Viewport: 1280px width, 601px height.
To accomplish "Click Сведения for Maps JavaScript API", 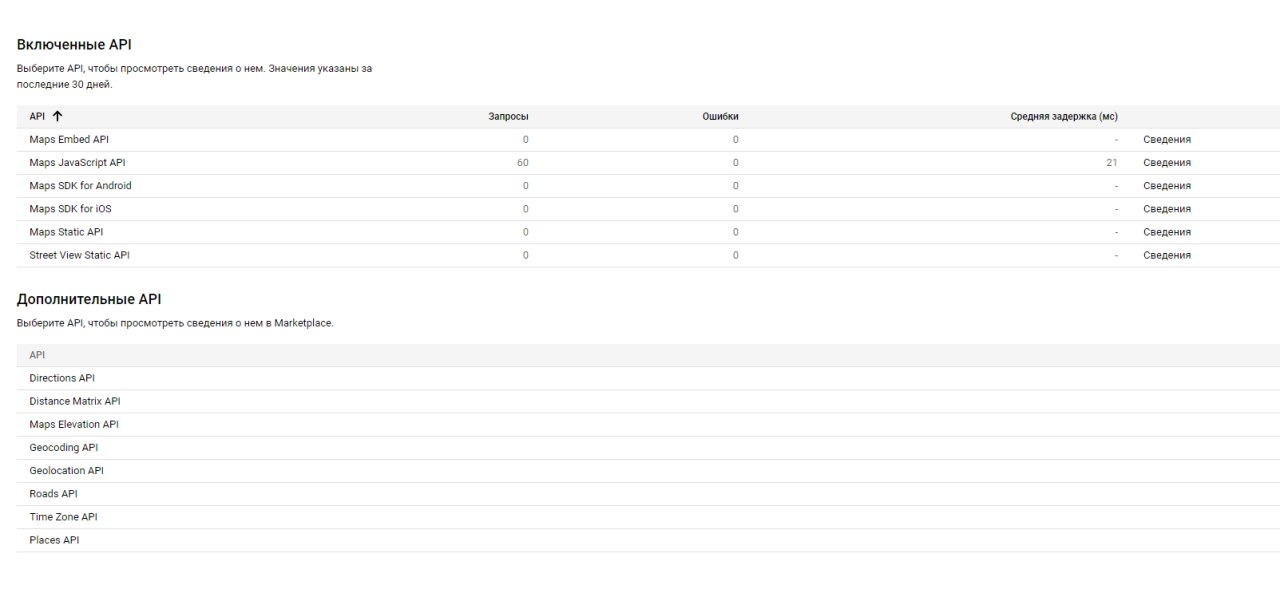I will (x=1167, y=163).
